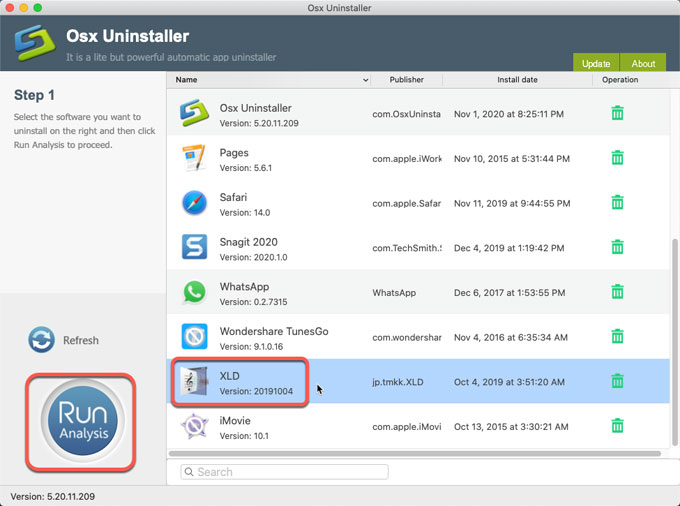Image resolution: width=680 pixels, height=506 pixels.
Task: Click trash icon for Osx Uninstaller row
Action: pyautogui.click(x=618, y=113)
